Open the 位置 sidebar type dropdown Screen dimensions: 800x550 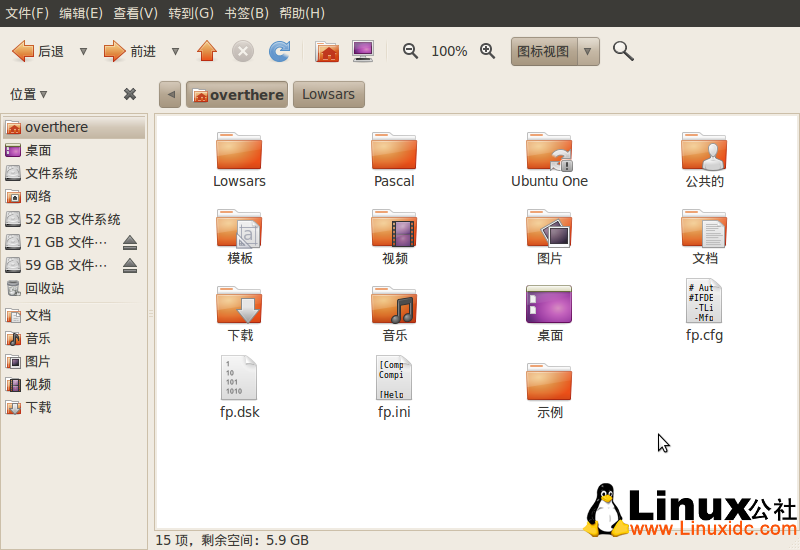click(29, 94)
